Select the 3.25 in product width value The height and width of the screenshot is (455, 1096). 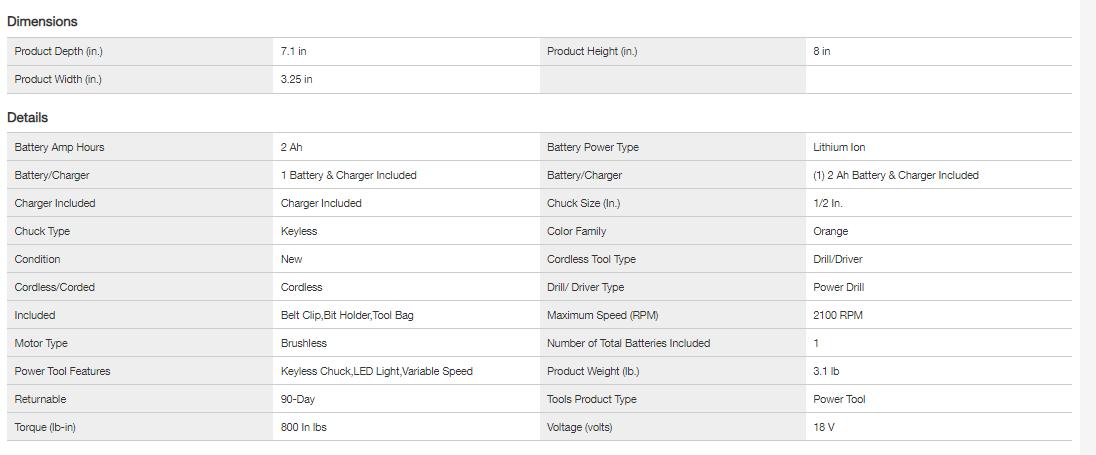[297, 79]
